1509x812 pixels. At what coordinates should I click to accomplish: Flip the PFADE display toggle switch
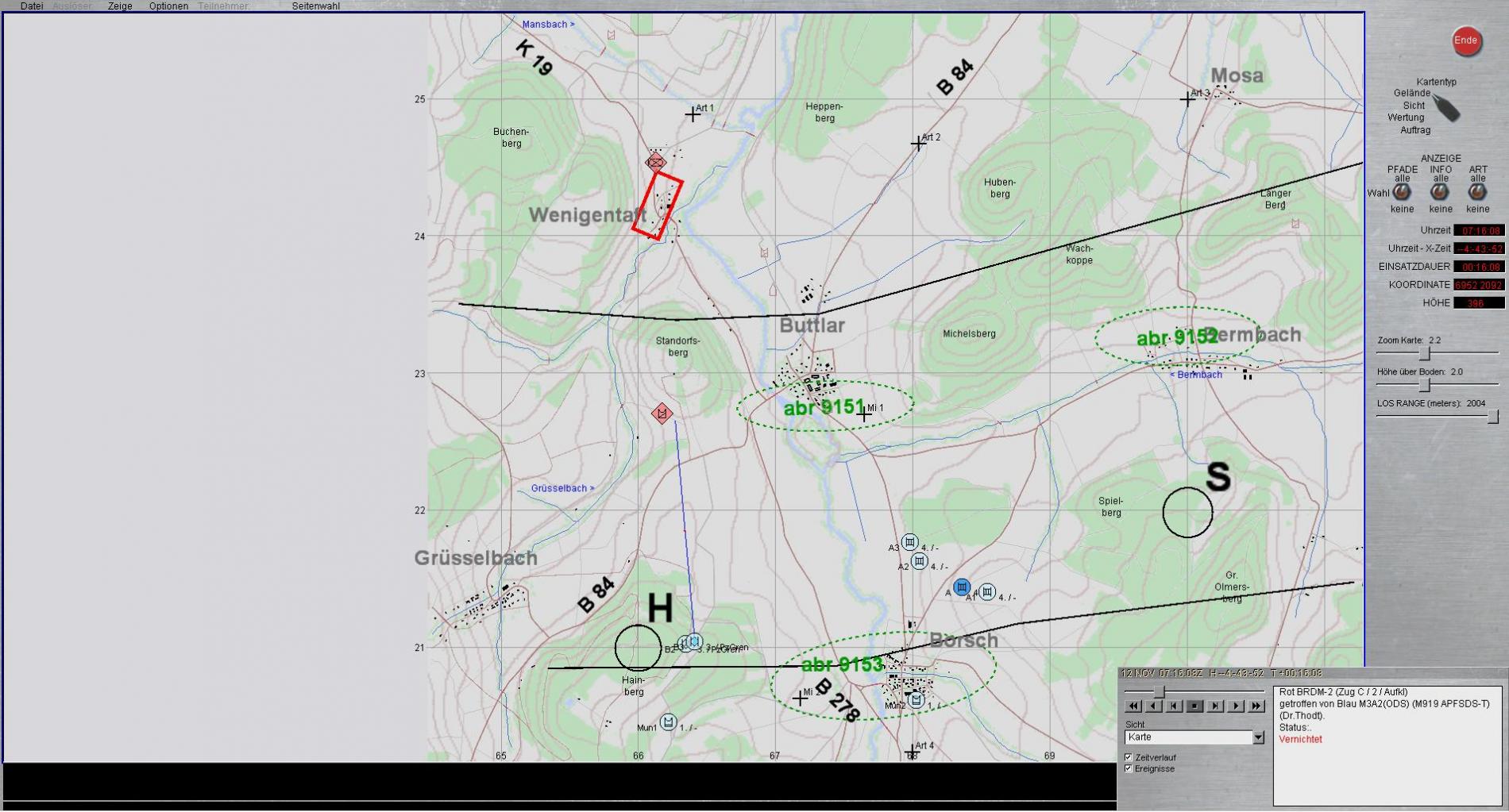coord(1402,192)
